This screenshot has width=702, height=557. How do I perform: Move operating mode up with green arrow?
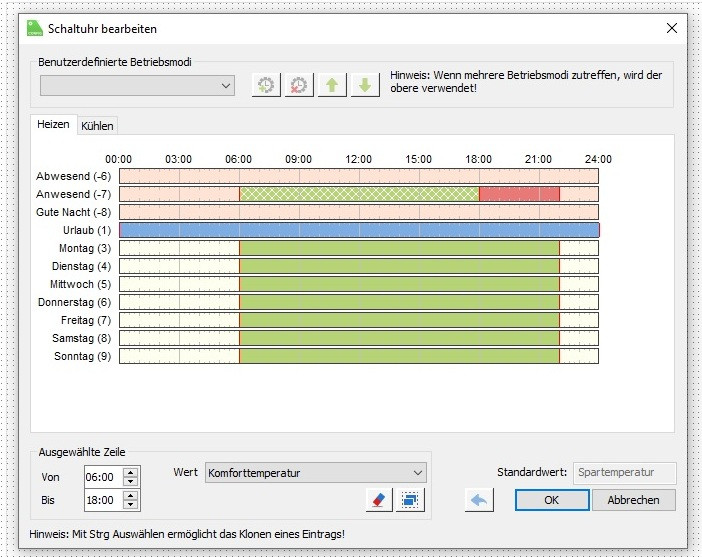(332, 85)
